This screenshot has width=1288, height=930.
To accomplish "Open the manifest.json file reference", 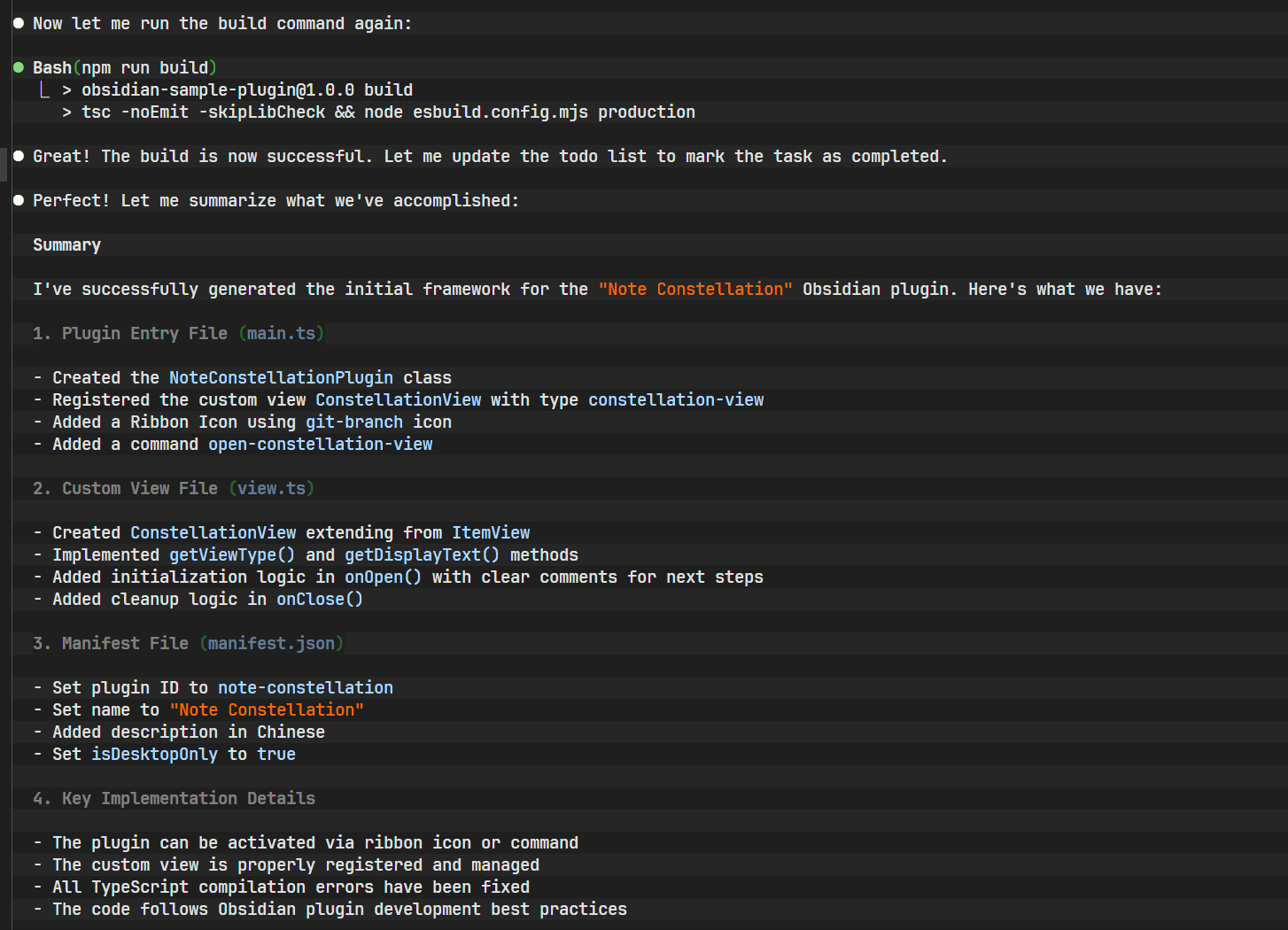I will [271, 643].
